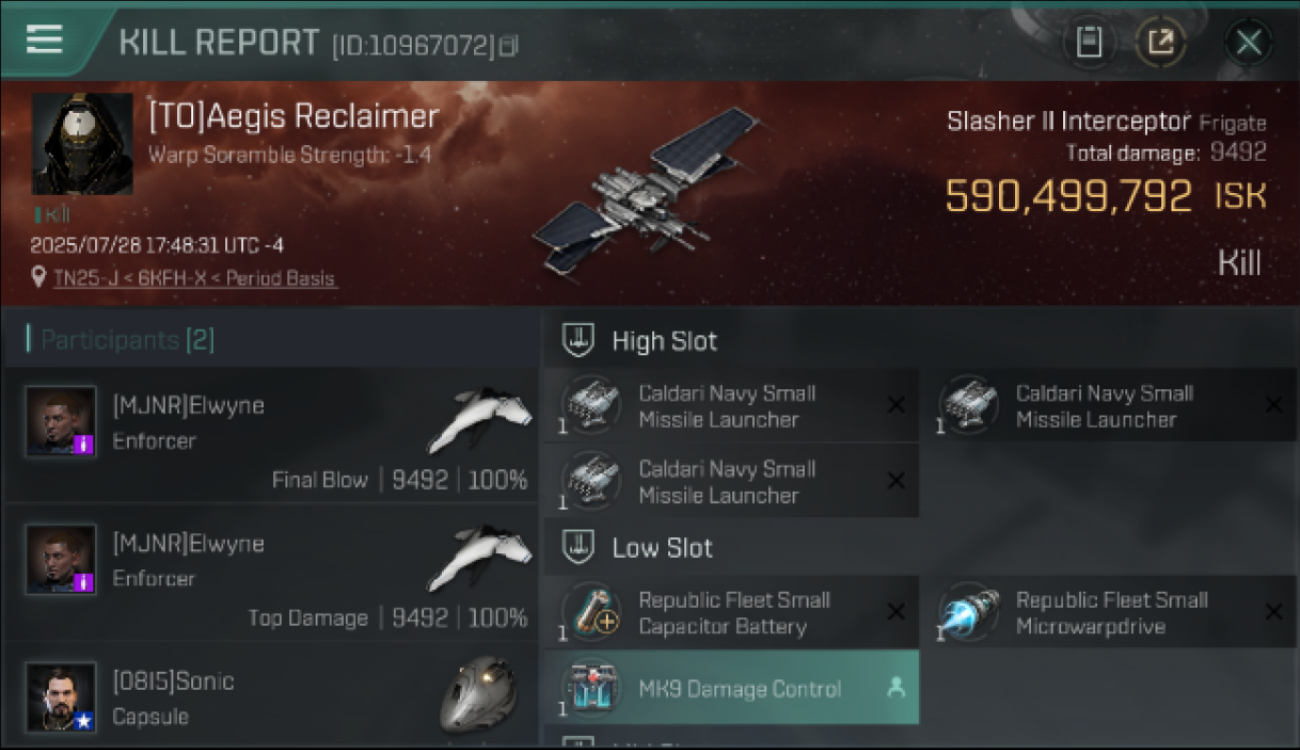View the Slasher II Interceptor ship image
This screenshot has width=1300, height=750.
(x=645, y=190)
